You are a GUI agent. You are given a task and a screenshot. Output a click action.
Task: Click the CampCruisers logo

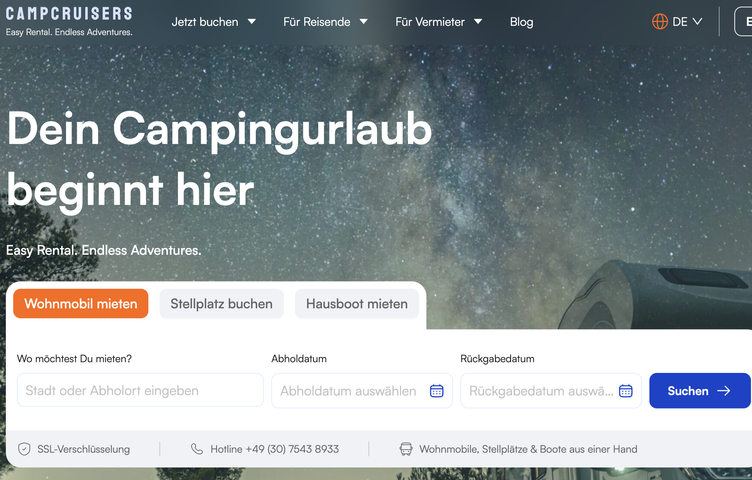pos(69,21)
